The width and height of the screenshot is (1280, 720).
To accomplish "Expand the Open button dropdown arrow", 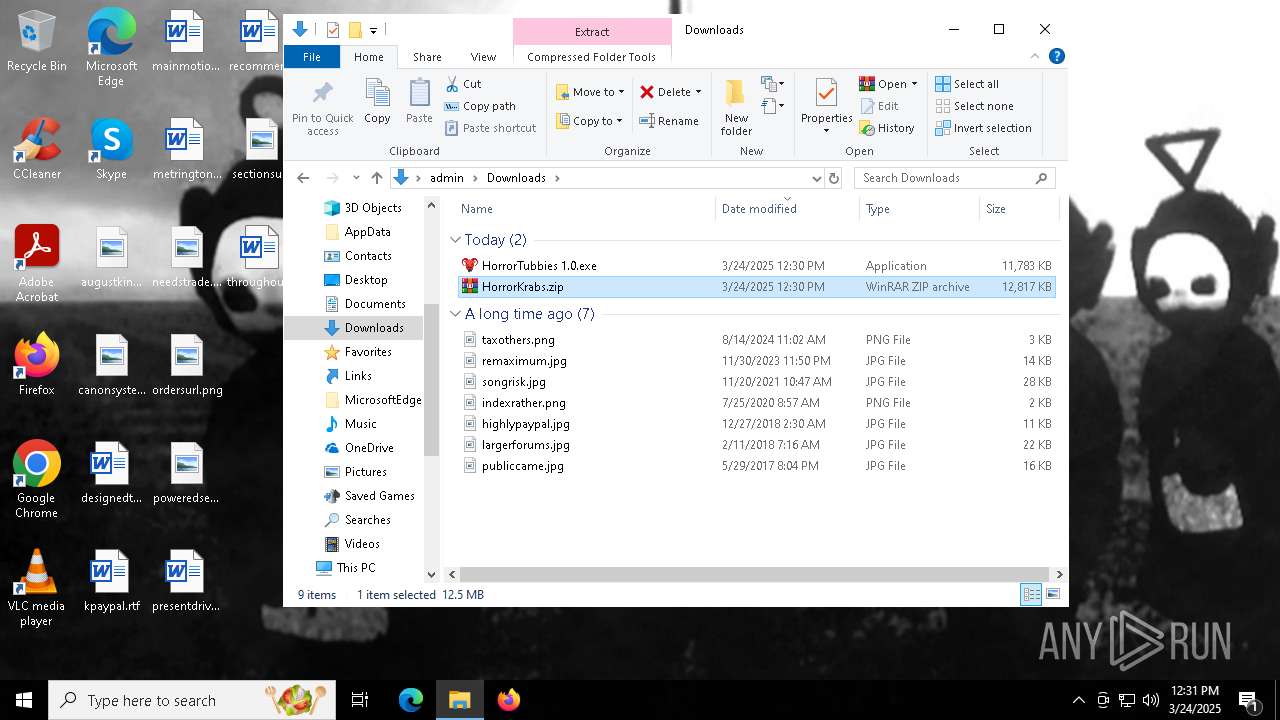I will click(914, 84).
